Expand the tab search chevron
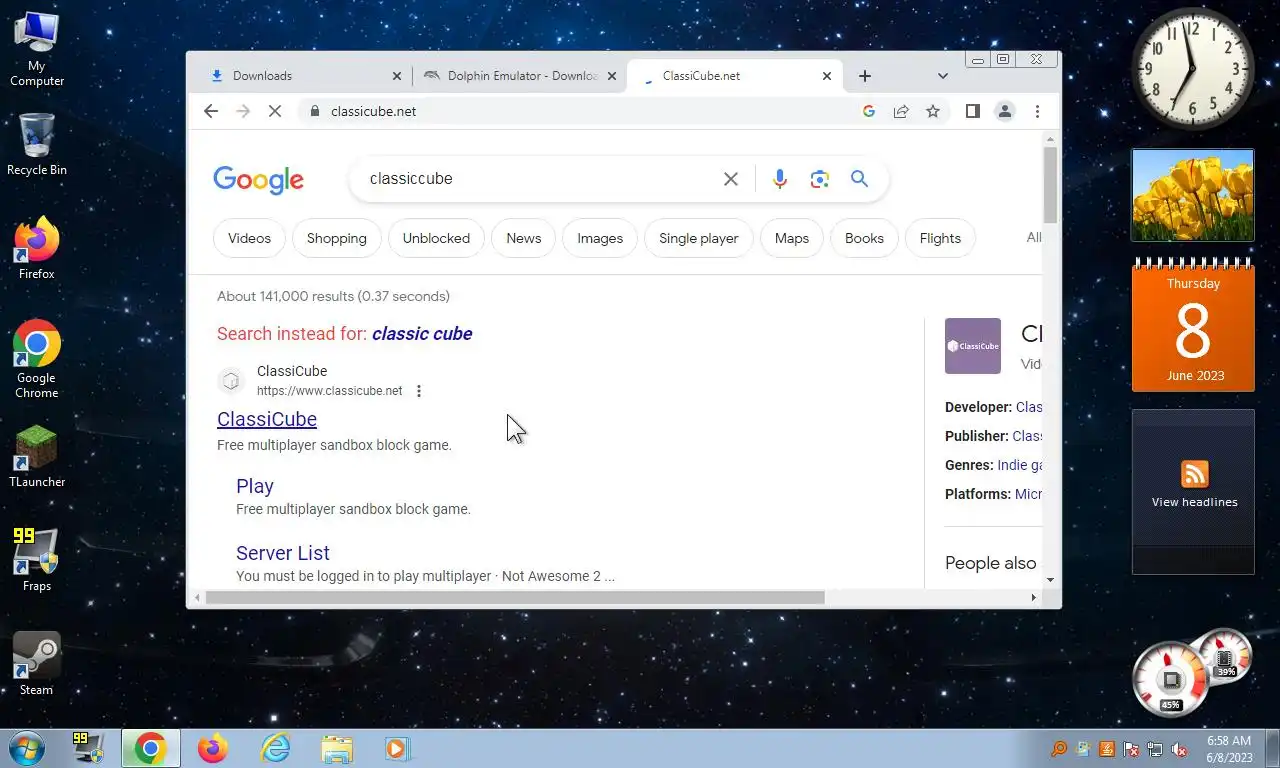Screen dimensions: 1280x768 pos(942,76)
